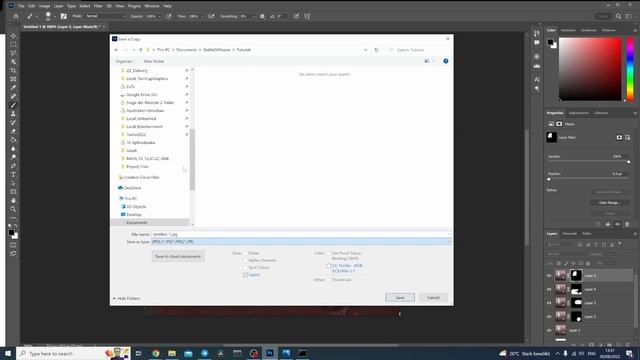The width and height of the screenshot is (640, 360).
Task: Open brush settings gear in options bar
Action: [262, 16]
